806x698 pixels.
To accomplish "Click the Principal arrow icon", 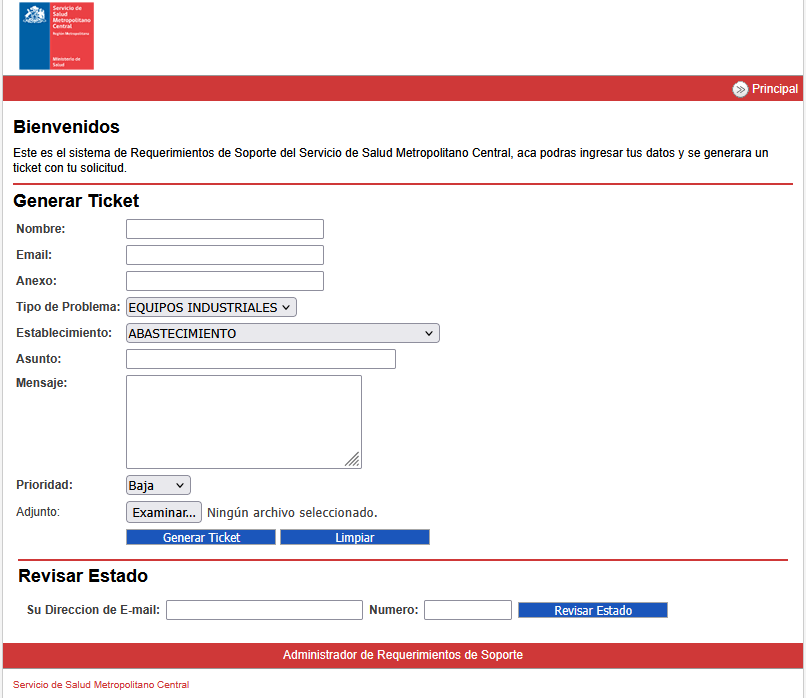I will pos(740,89).
